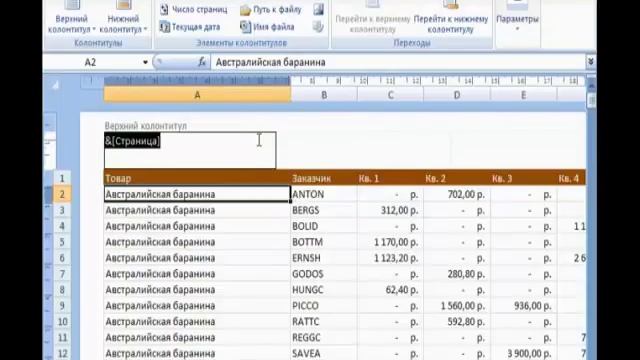The image size is (640, 360).
Task: Select row 5 header
Action: (62, 242)
